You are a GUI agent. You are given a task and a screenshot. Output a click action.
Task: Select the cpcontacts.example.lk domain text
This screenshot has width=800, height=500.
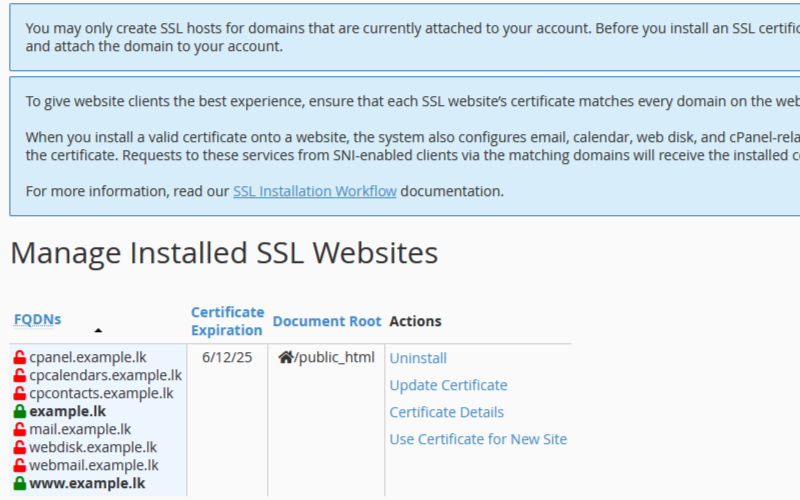coord(101,393)
